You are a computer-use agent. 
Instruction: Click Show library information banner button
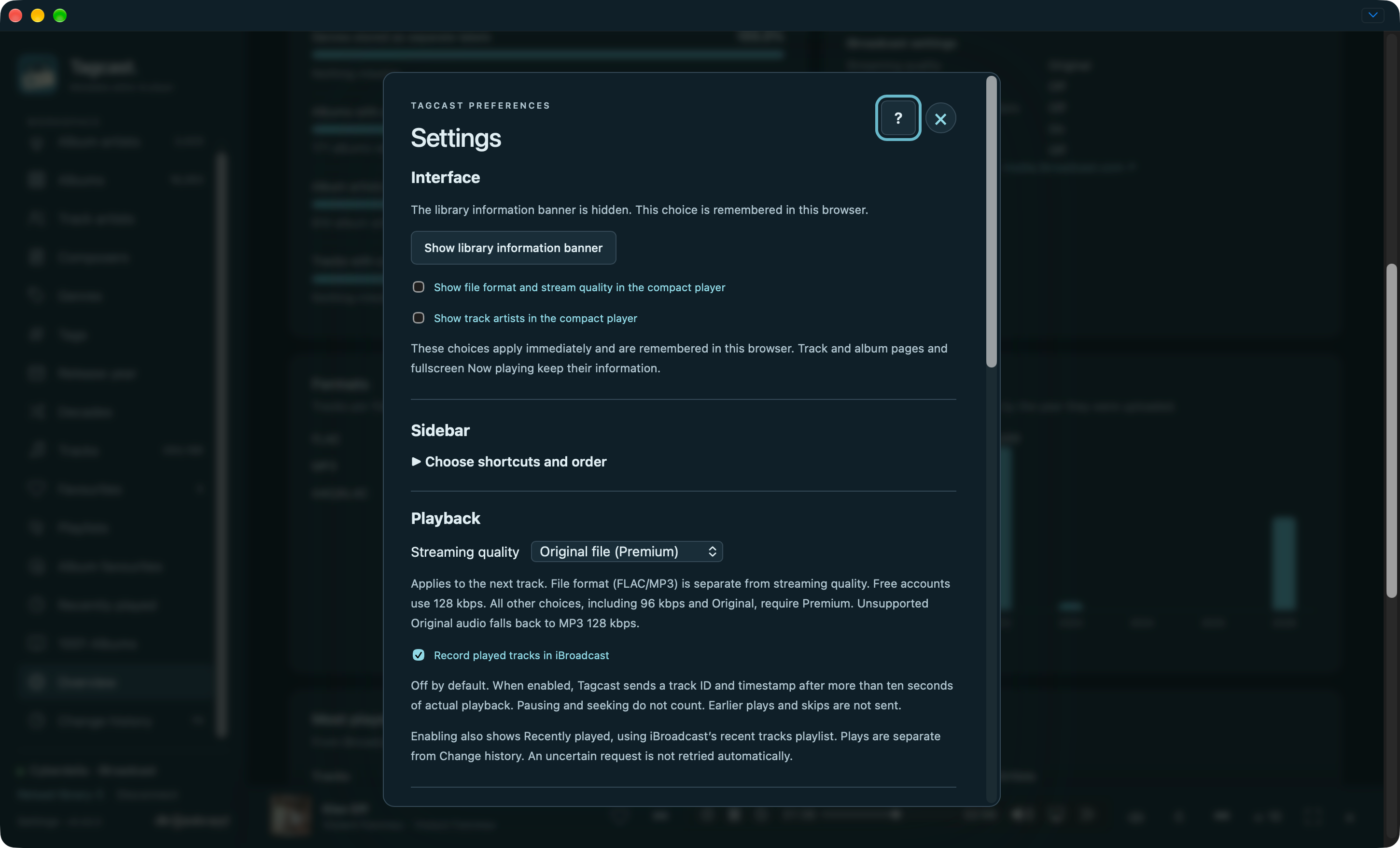pyautogui.click(x=513, y=248)
